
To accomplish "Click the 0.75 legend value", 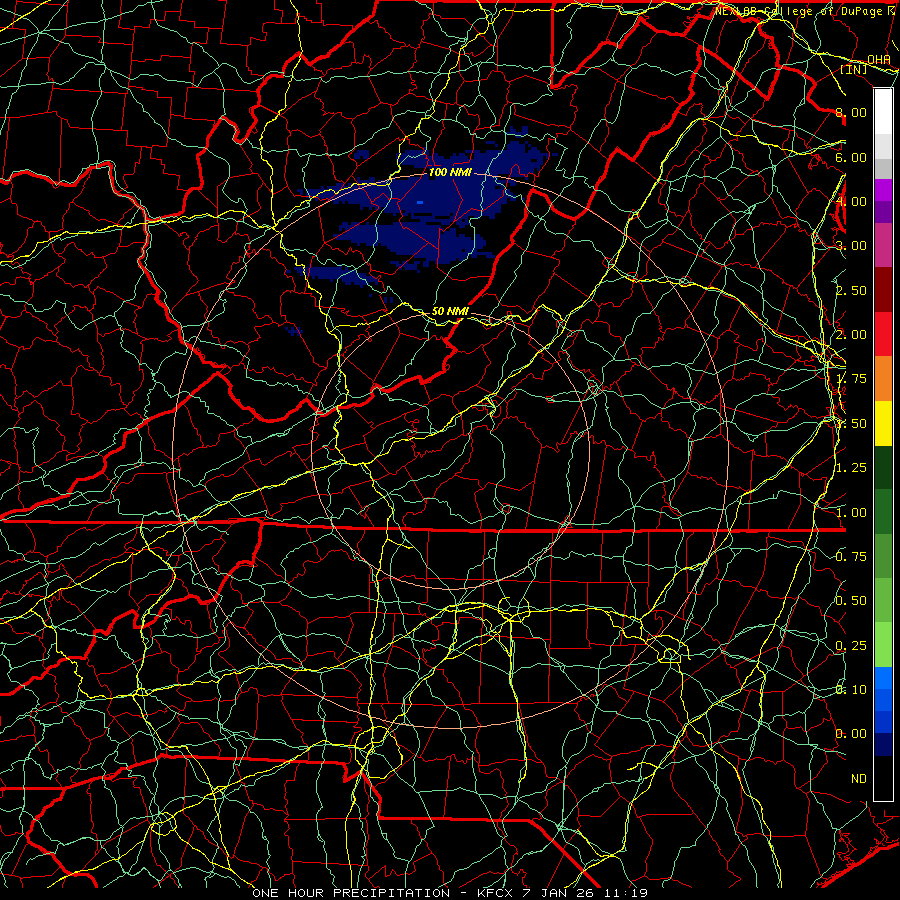I will point(851,557).
